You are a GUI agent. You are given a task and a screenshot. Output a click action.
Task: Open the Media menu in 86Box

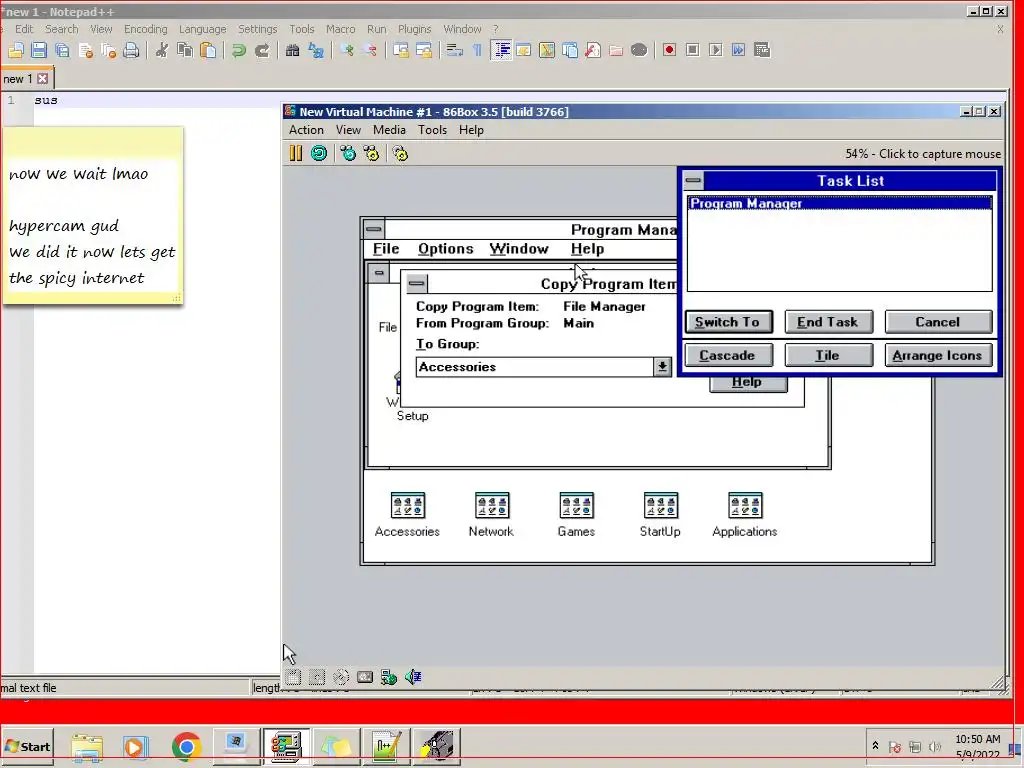coord(389,130)
